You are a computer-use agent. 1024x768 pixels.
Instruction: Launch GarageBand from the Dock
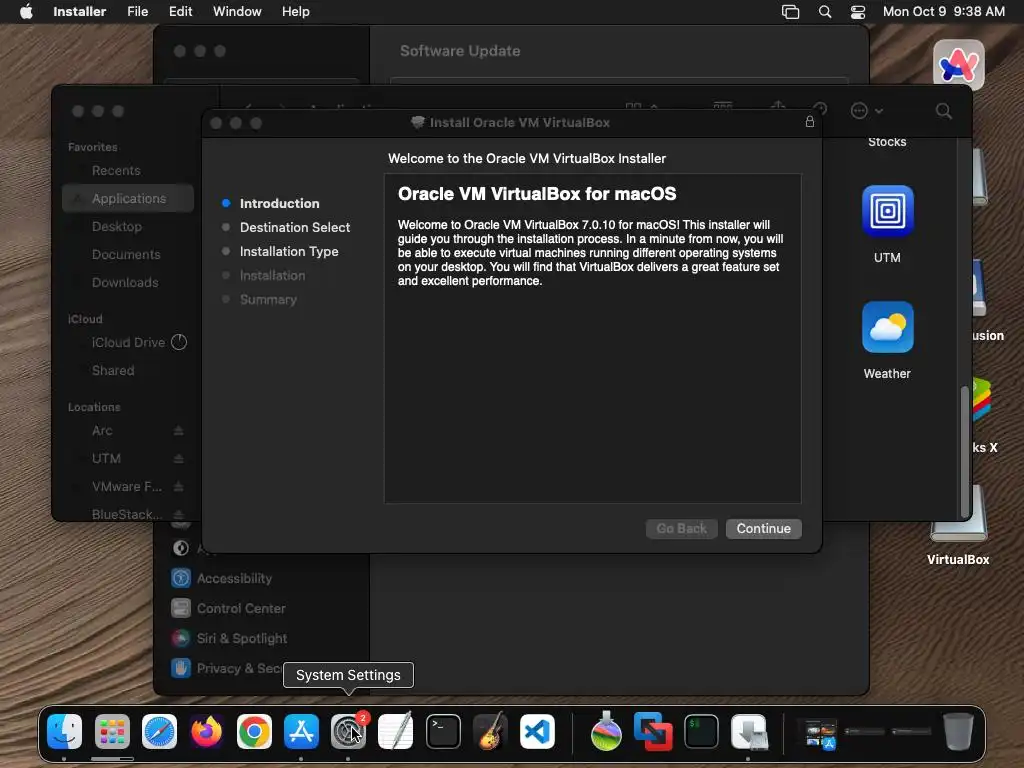coord(490,731)
